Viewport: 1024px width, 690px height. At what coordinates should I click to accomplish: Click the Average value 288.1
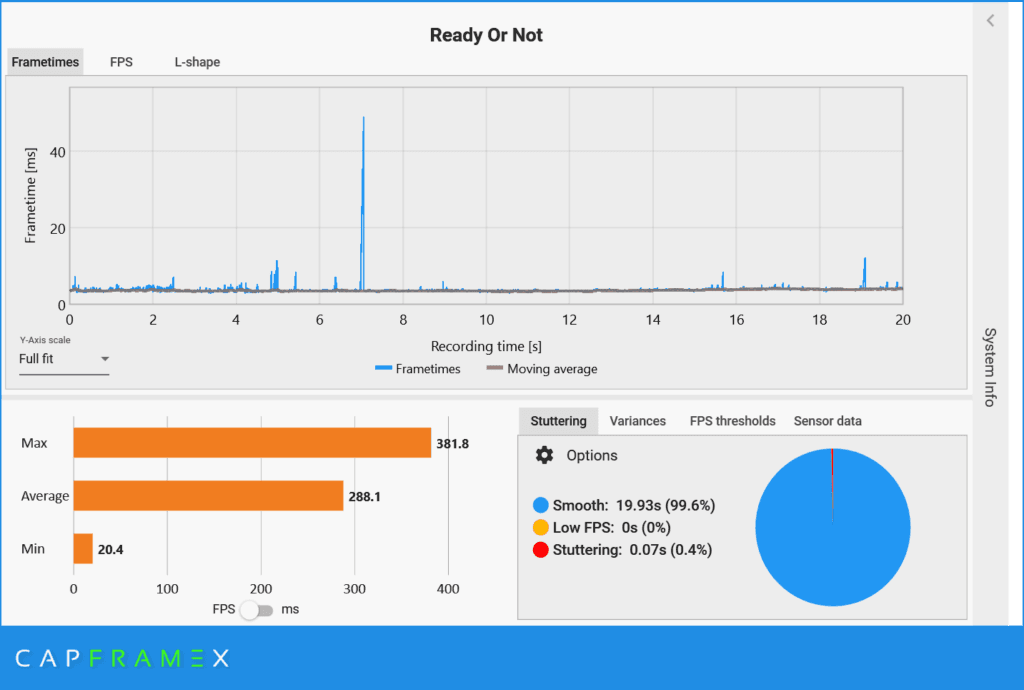tap(364, 497)
